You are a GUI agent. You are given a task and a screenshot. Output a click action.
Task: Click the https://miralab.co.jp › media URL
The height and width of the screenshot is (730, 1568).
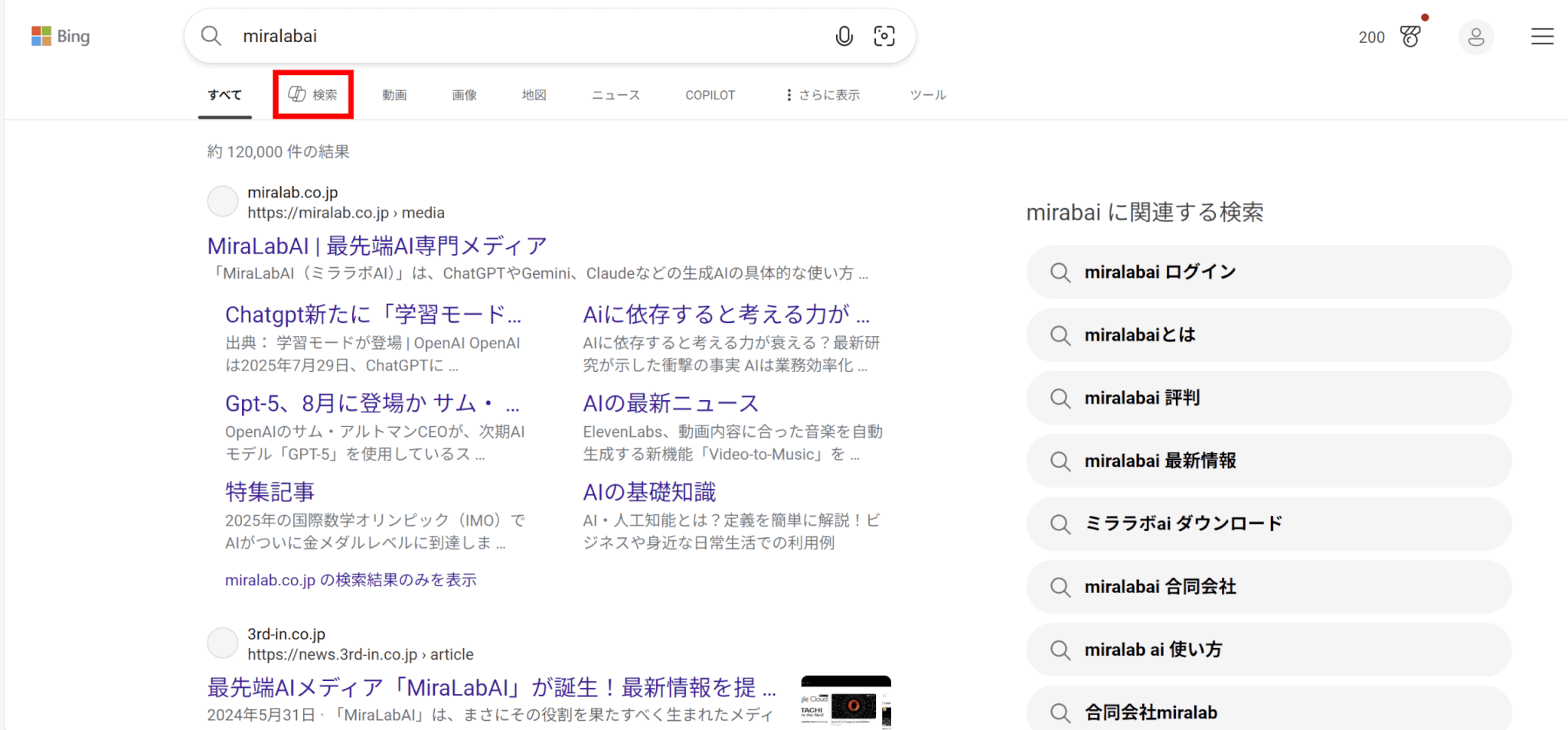pos(346,213)
